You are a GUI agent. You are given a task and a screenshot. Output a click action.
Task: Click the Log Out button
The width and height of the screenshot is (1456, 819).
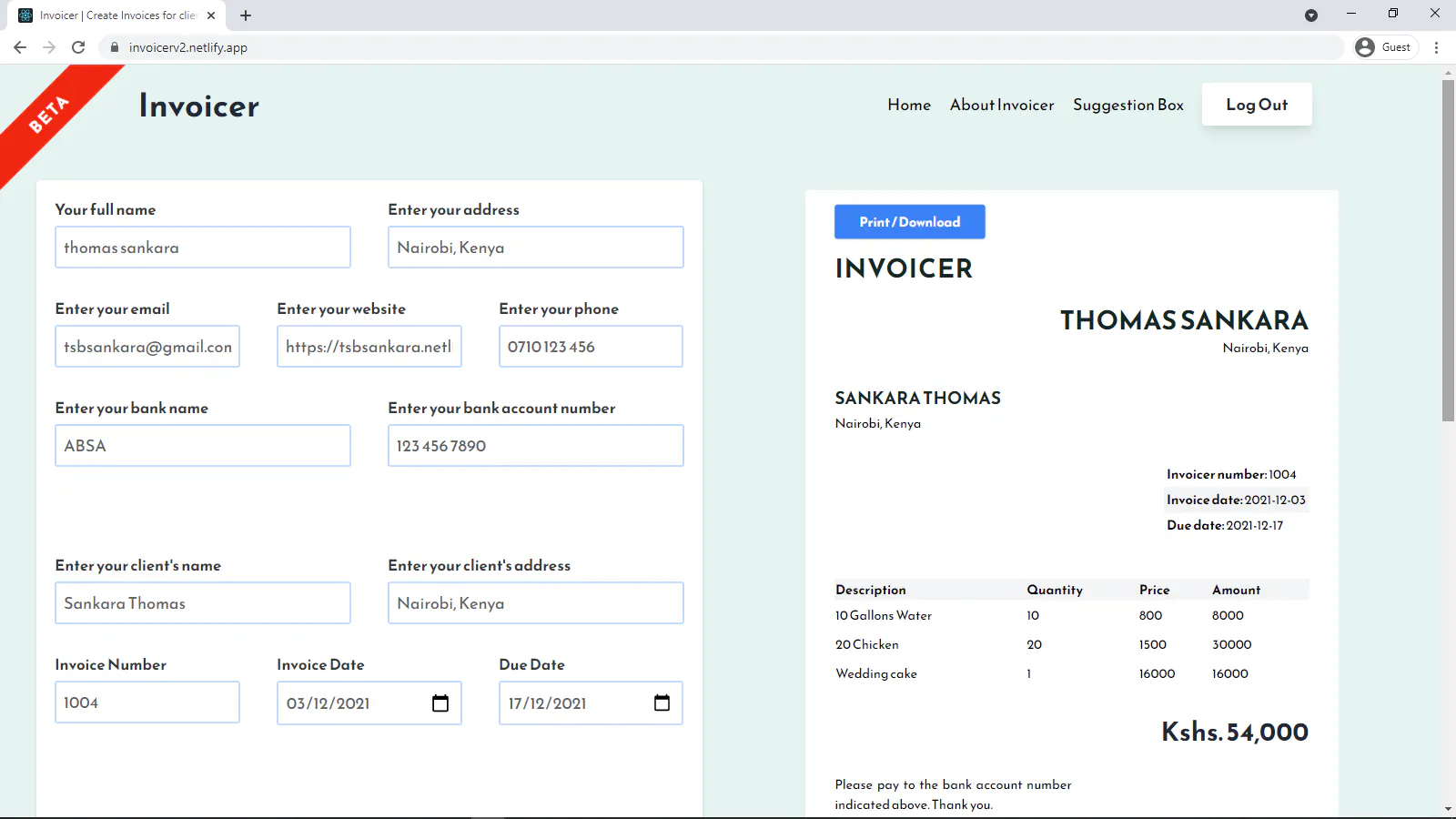(1257, 105)
